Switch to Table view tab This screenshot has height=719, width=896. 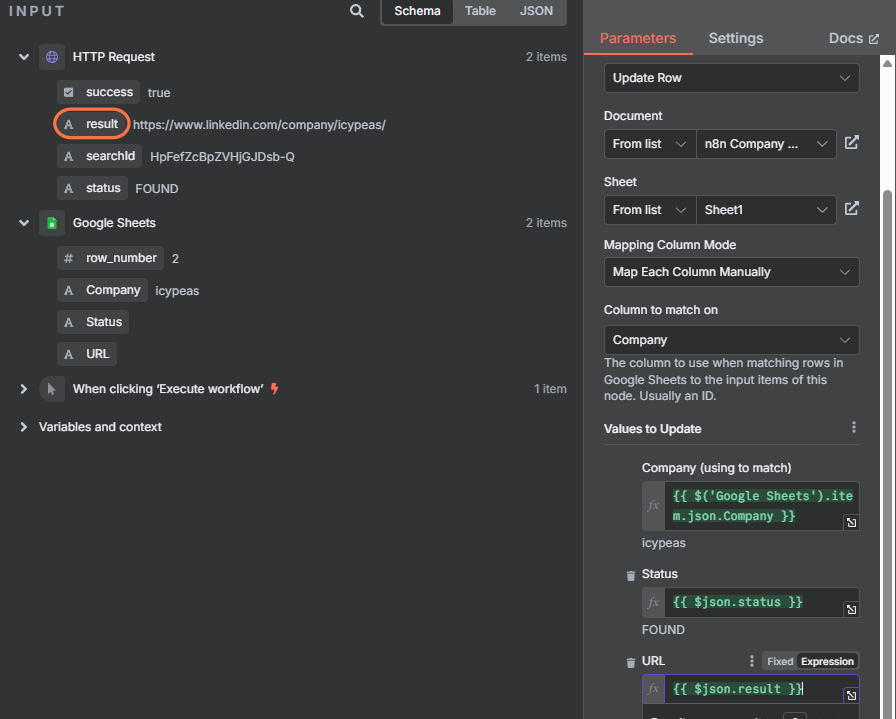click(x=480, y=11)
